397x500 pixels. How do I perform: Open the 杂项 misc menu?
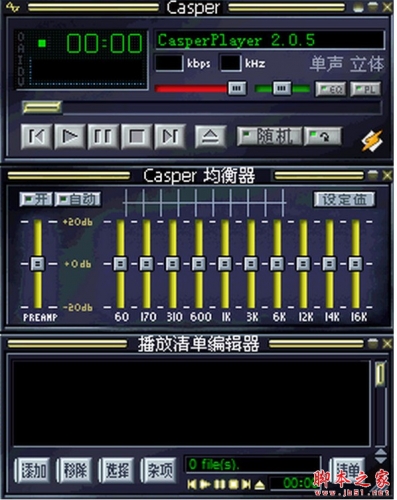(x=159, y=470)
